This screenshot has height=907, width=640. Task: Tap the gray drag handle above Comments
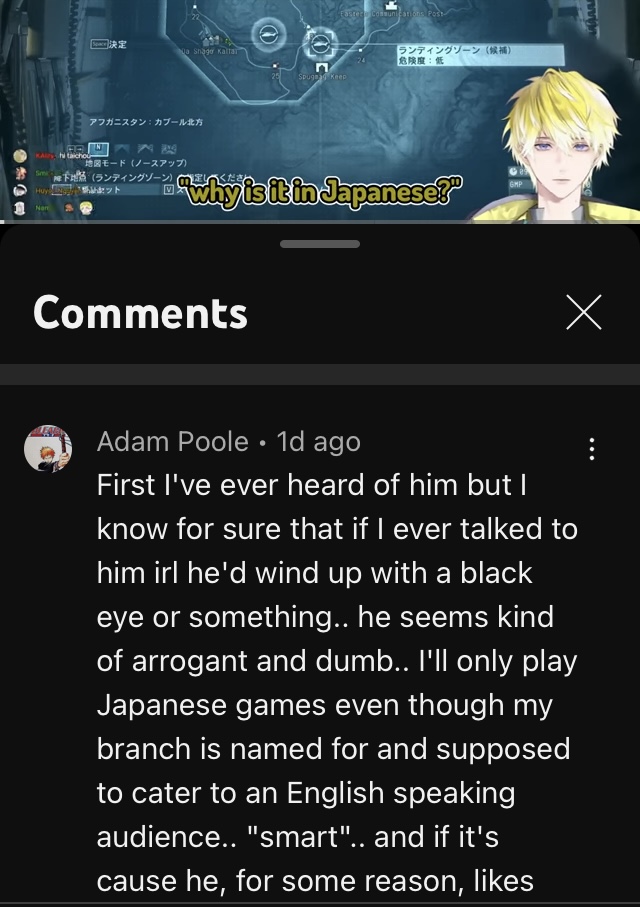coord(320,244)
